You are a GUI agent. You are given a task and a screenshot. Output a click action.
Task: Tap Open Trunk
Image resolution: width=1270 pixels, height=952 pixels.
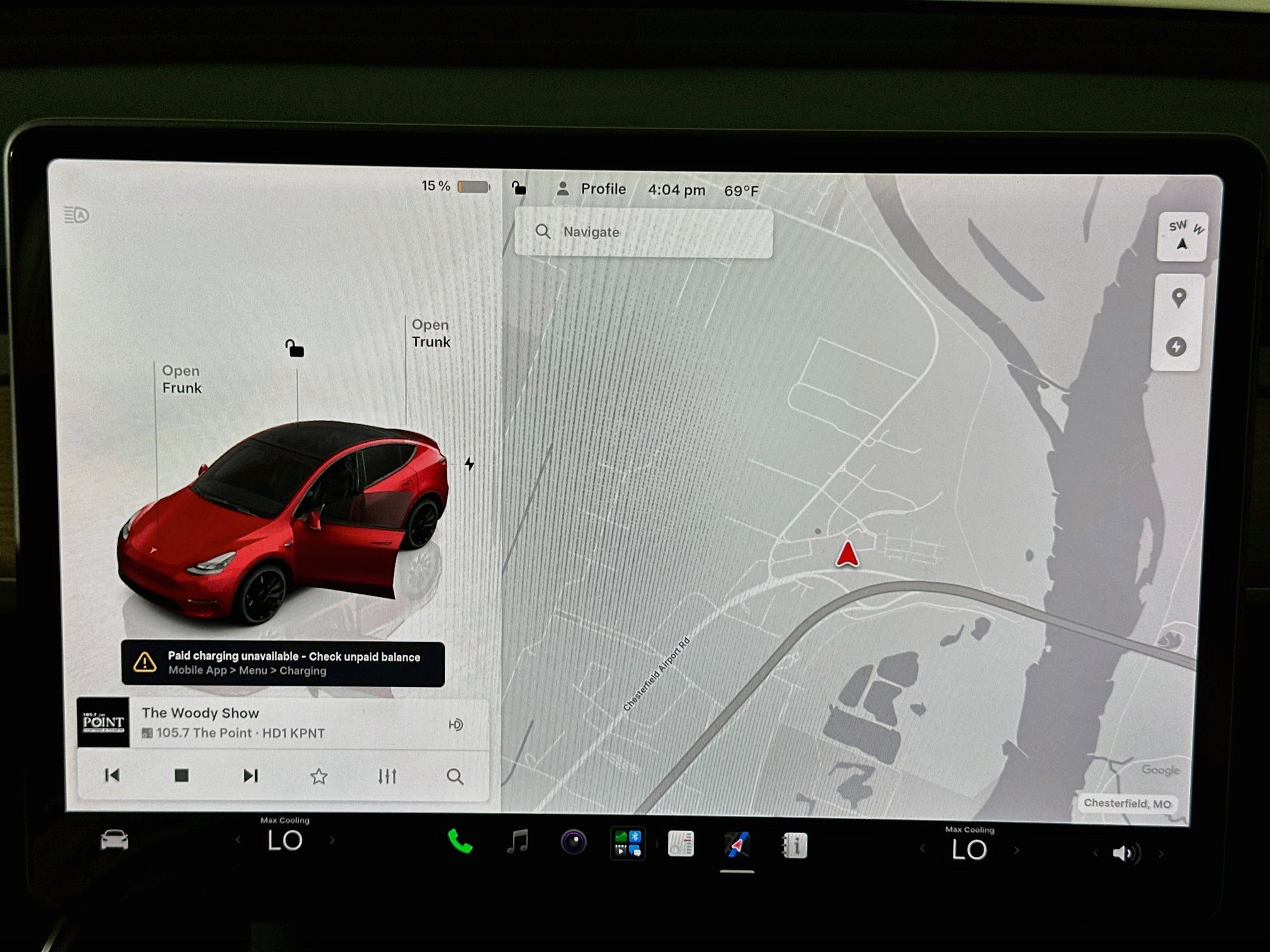[431, 333]
